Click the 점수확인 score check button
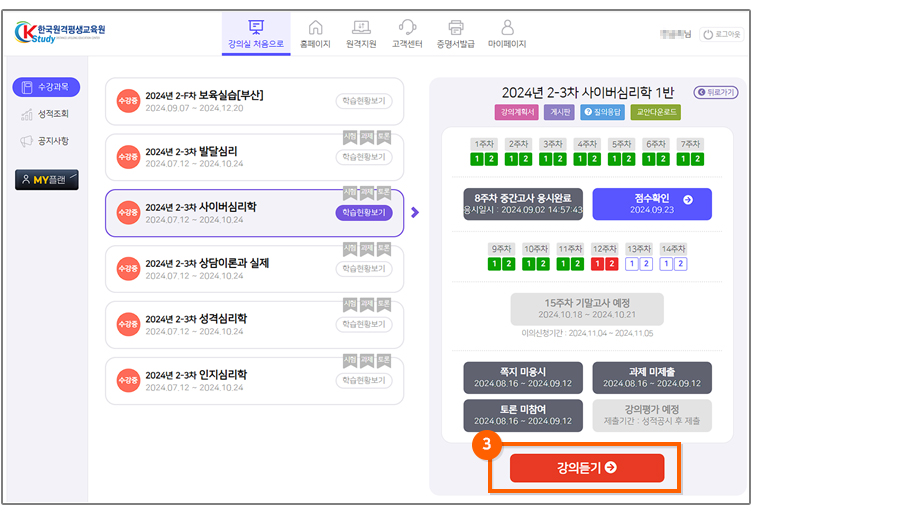900x513 pixels. (652, 204)
